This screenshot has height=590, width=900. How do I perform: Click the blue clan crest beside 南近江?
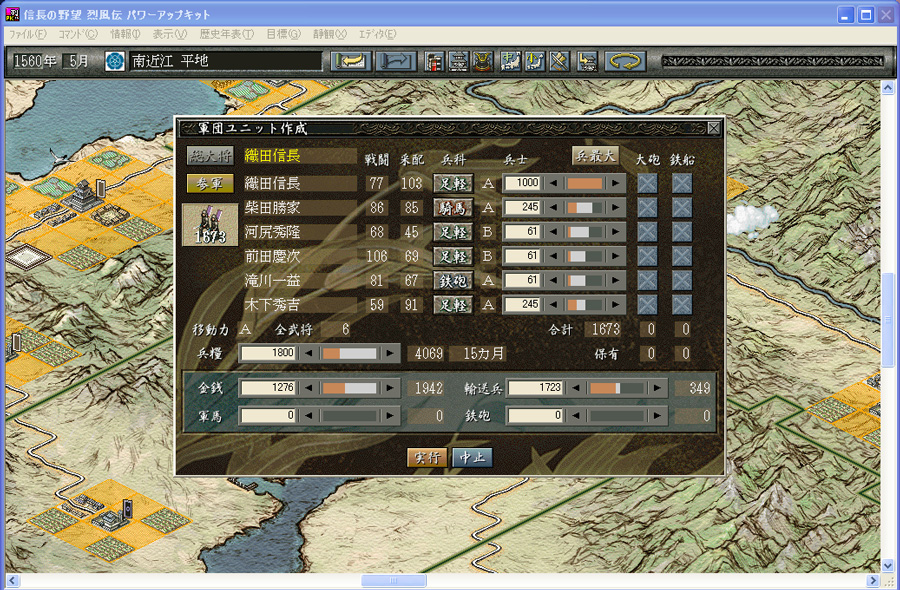(115, 61)
